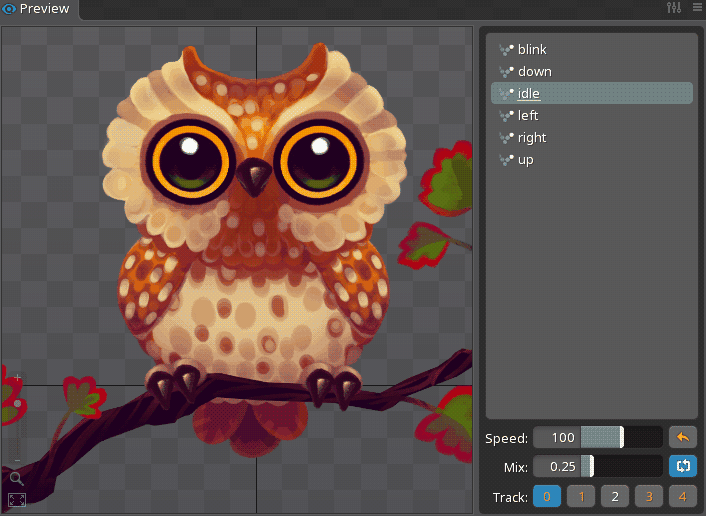Switch to track 4
The width and height of the screenshot is (706, 516).
coord(683,496)
